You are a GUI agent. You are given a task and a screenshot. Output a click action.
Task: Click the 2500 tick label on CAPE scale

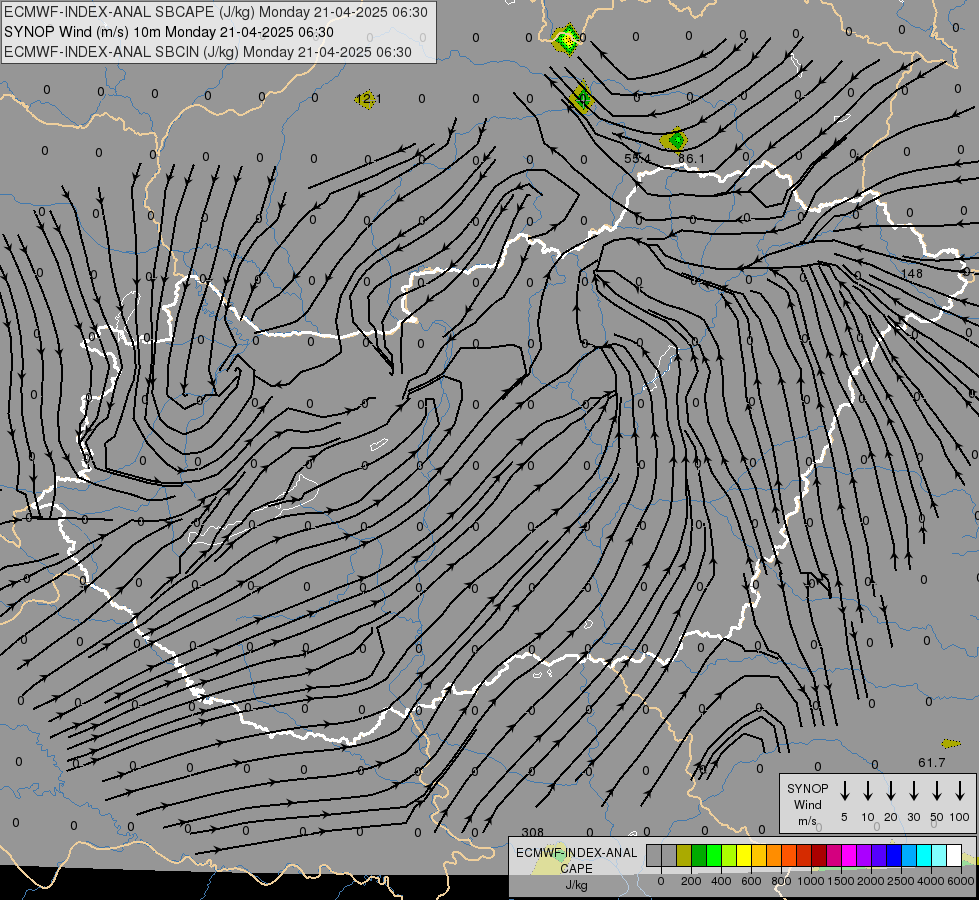901,881
